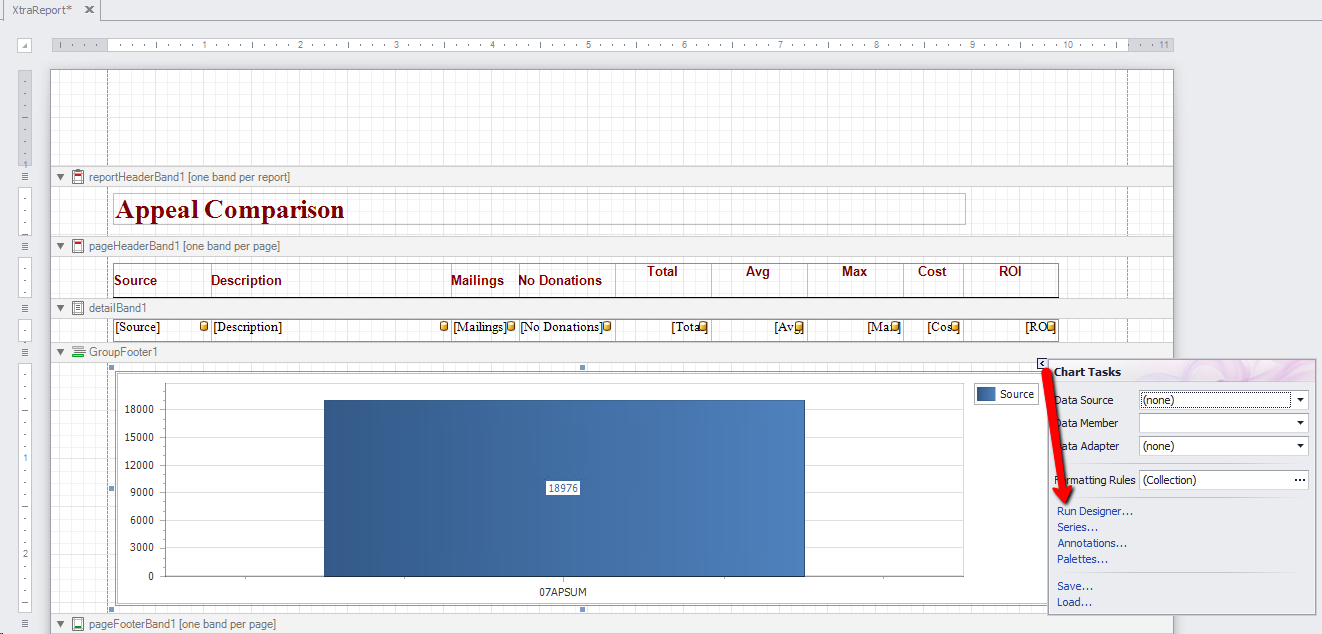Select the No Donations column header cell
Screen dimensions: 1322x634
566,280
